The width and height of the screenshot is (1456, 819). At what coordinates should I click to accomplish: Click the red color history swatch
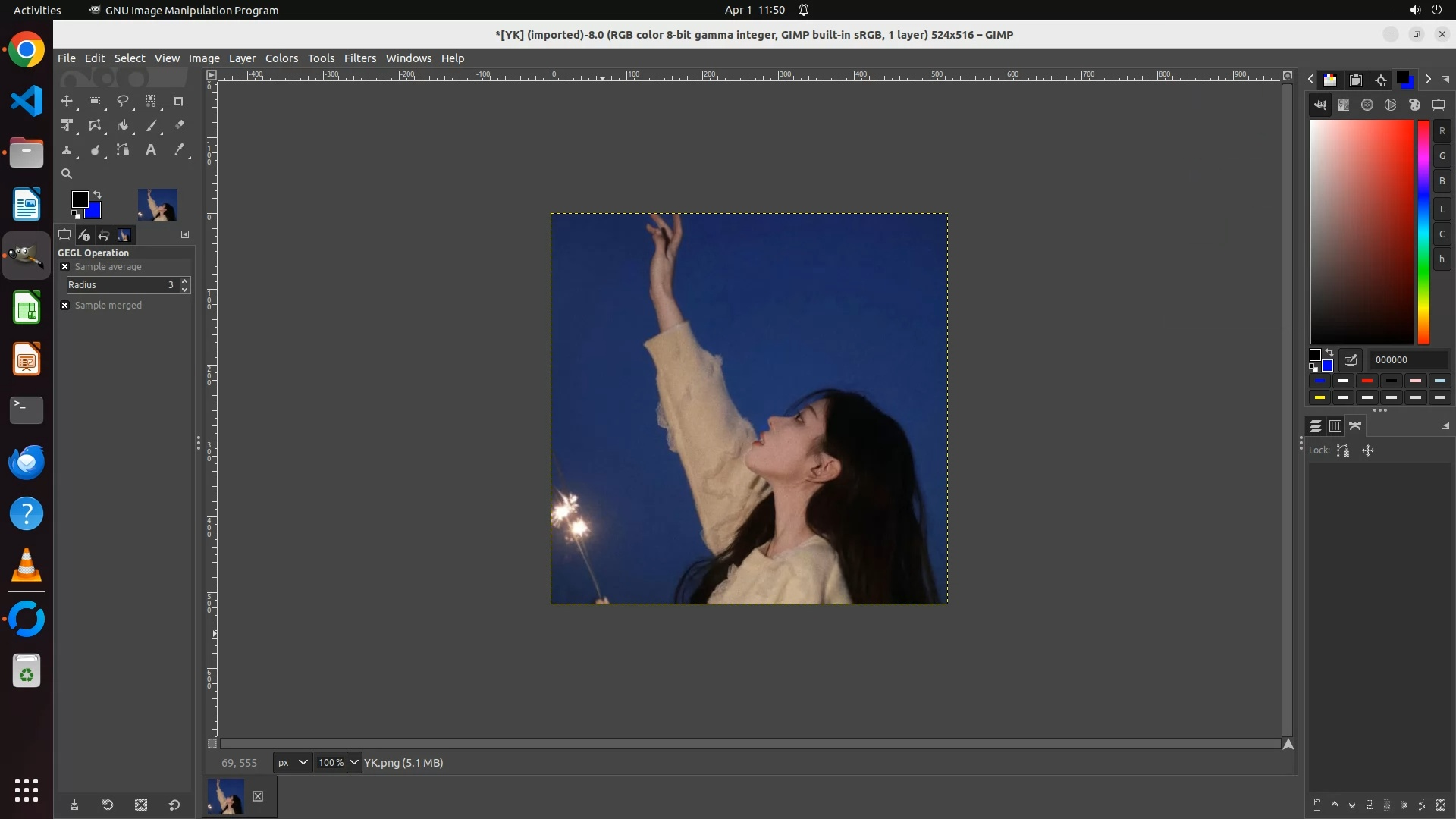click(x=1367, y=381)
